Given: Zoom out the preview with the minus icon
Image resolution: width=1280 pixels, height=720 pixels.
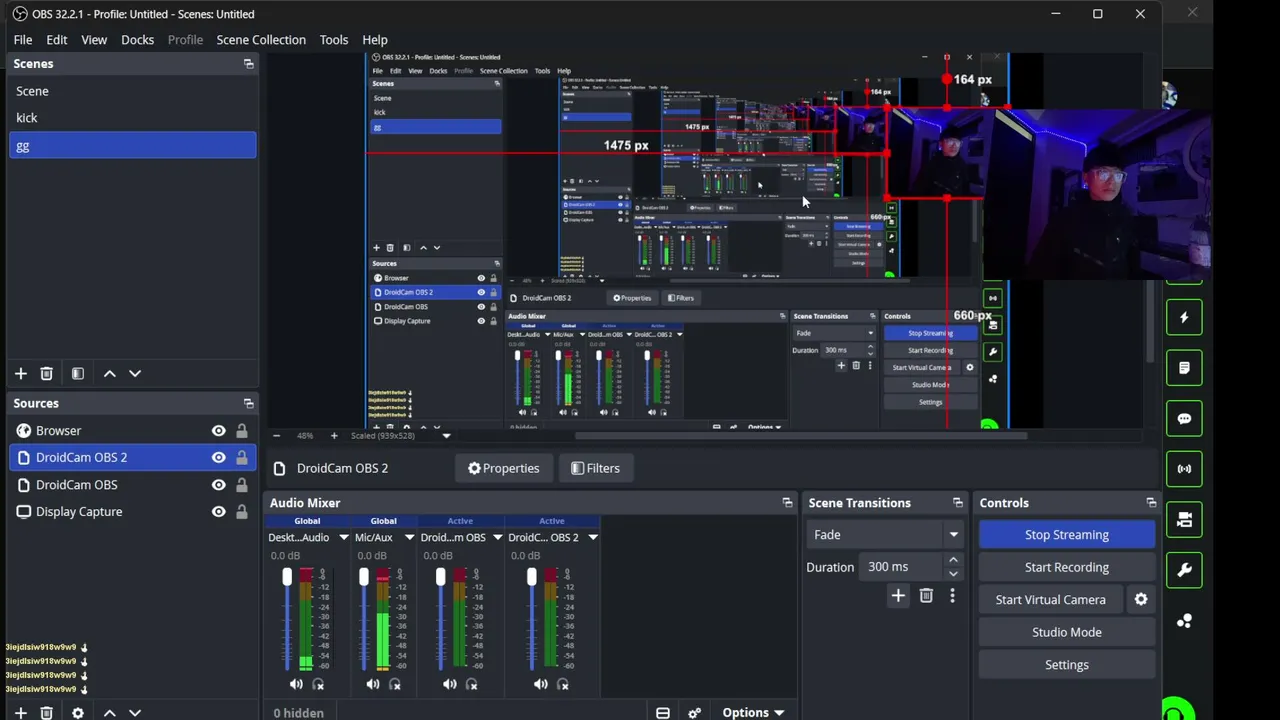Looking at the screenshot, I should coord(276,436).
